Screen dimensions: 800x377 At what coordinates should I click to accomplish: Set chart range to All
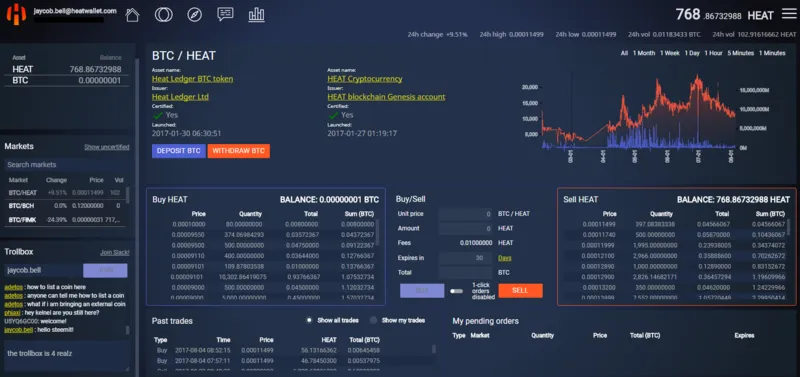(x=624, y=53)
